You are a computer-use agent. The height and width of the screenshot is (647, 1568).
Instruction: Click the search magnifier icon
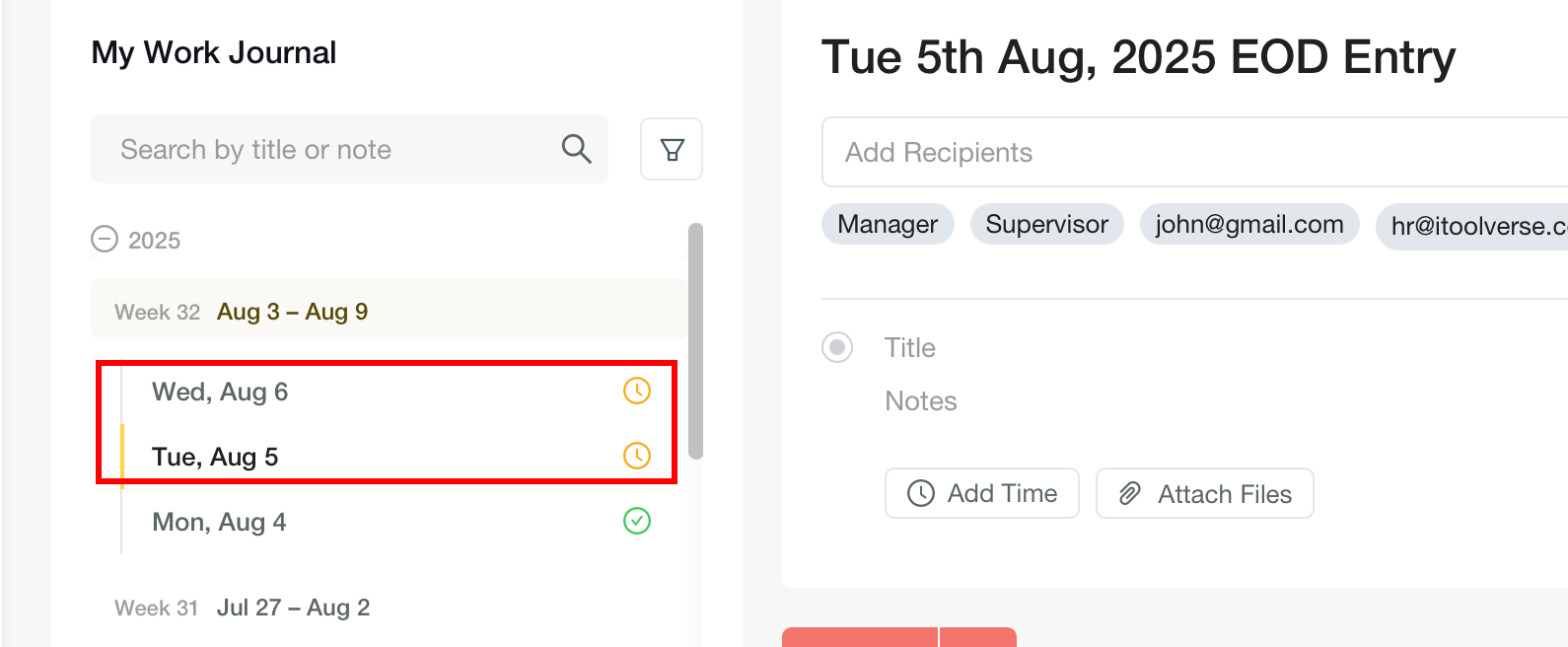pyautogui.click(x=576, y=149)
